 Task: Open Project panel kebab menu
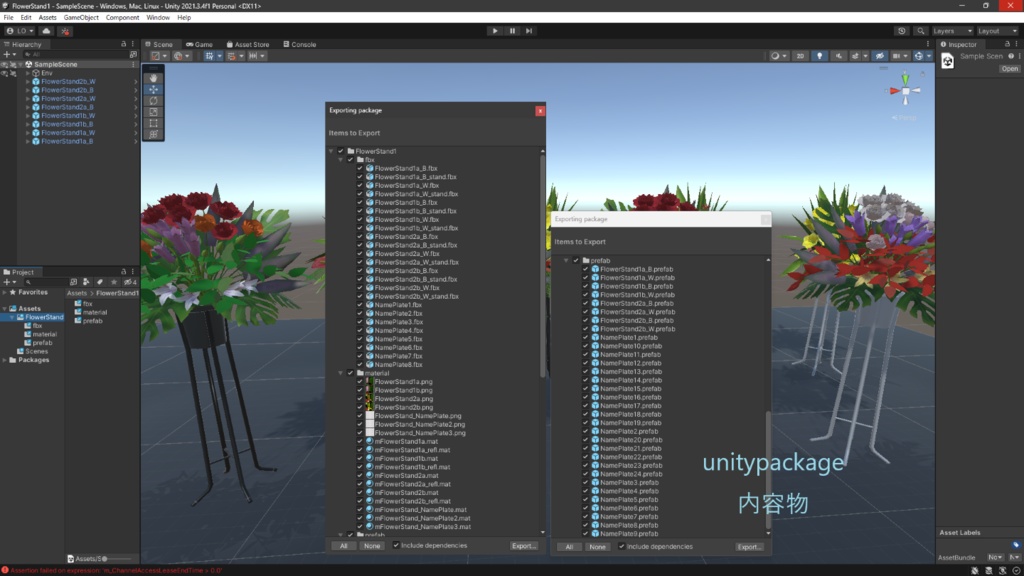(x=133, y=272)
